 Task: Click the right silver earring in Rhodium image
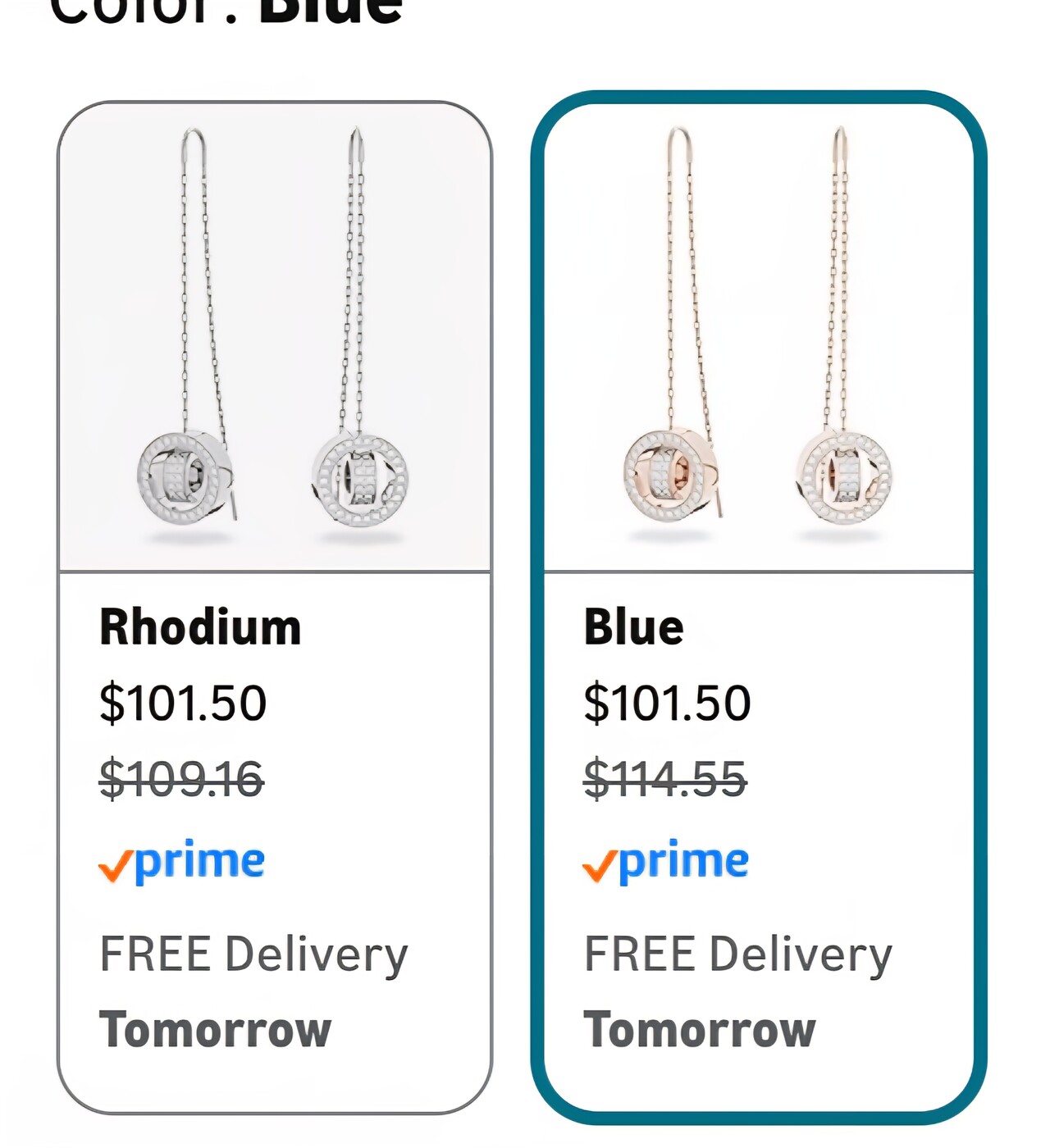359,476
